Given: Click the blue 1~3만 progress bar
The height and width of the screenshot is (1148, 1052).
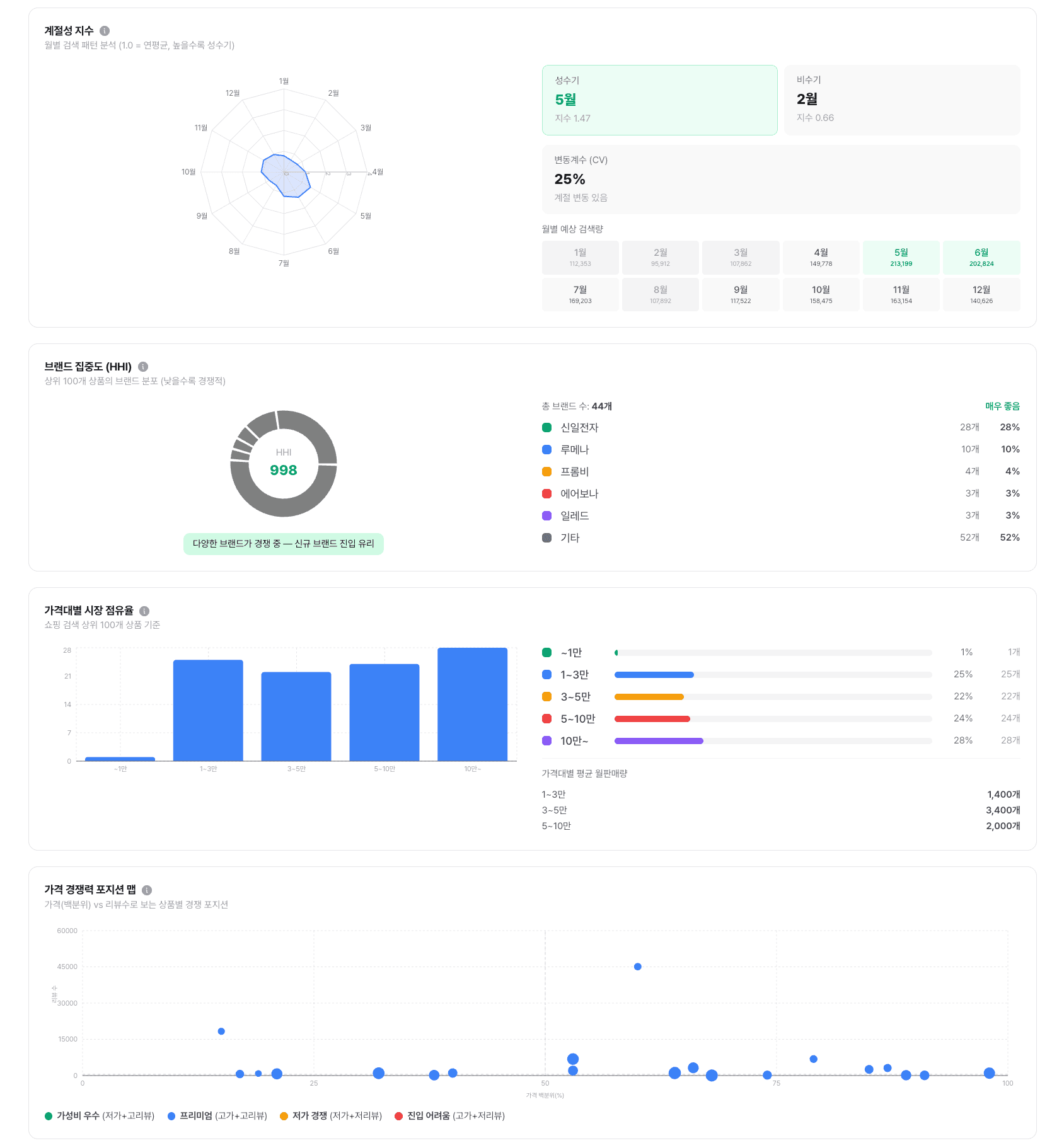Looking at the screenshot, I should coord(654,675).
